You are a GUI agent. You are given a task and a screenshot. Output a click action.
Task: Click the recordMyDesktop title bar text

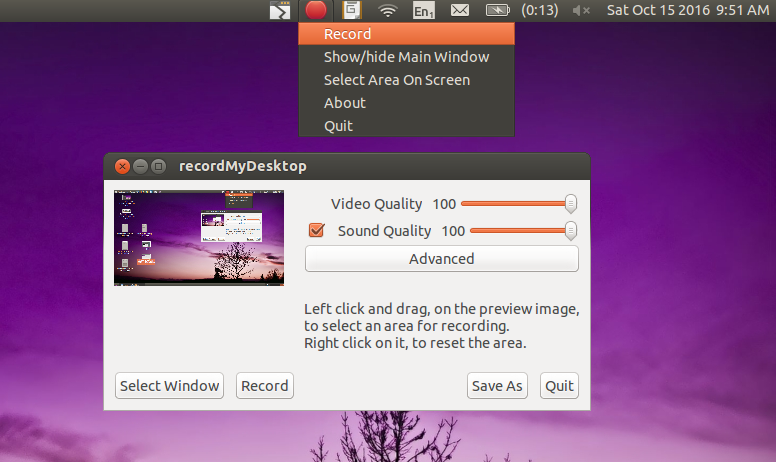pyautogui.click(x=242, y=166)
